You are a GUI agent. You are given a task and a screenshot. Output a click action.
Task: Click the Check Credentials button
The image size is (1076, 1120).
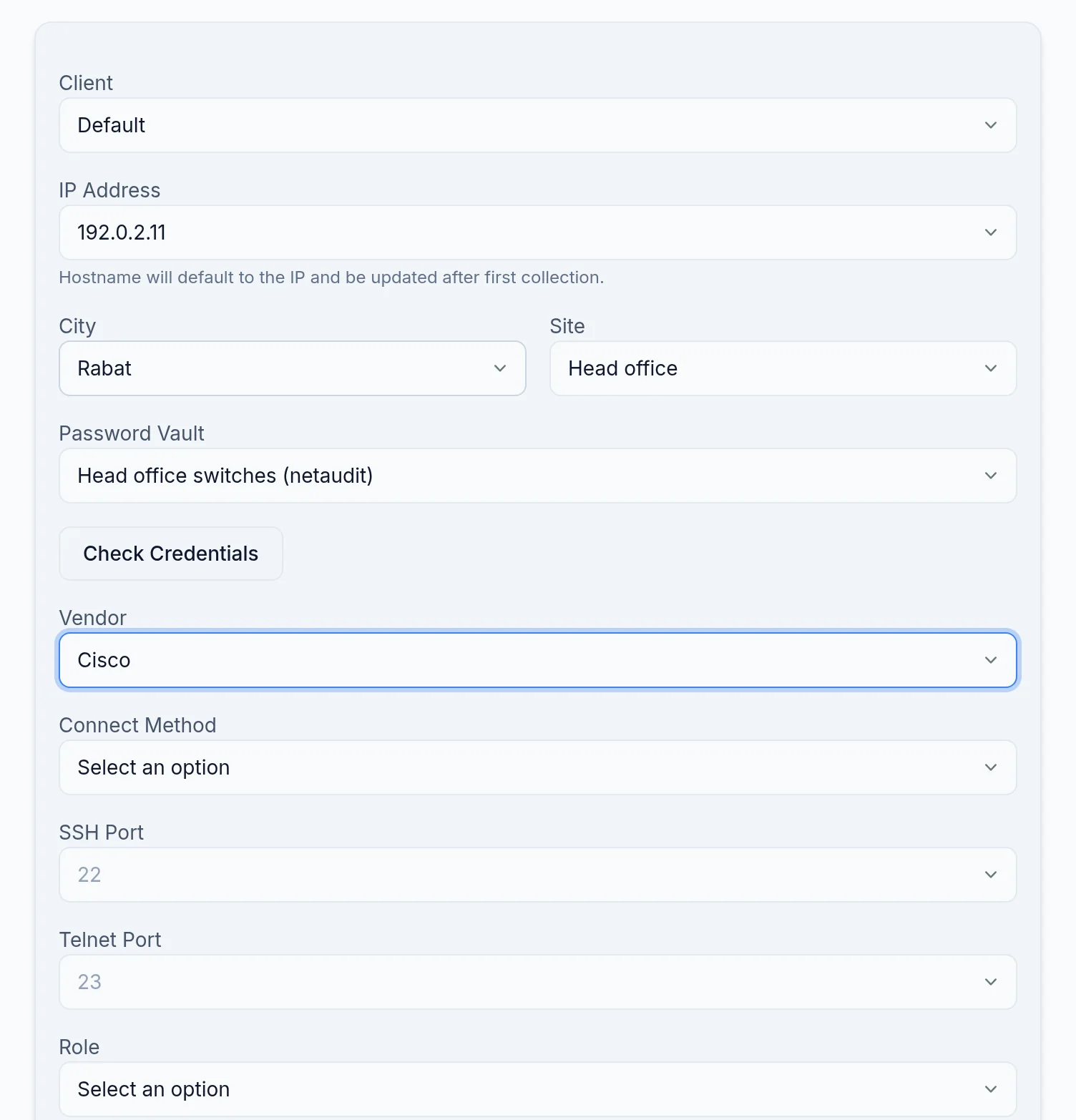point(171,554)
